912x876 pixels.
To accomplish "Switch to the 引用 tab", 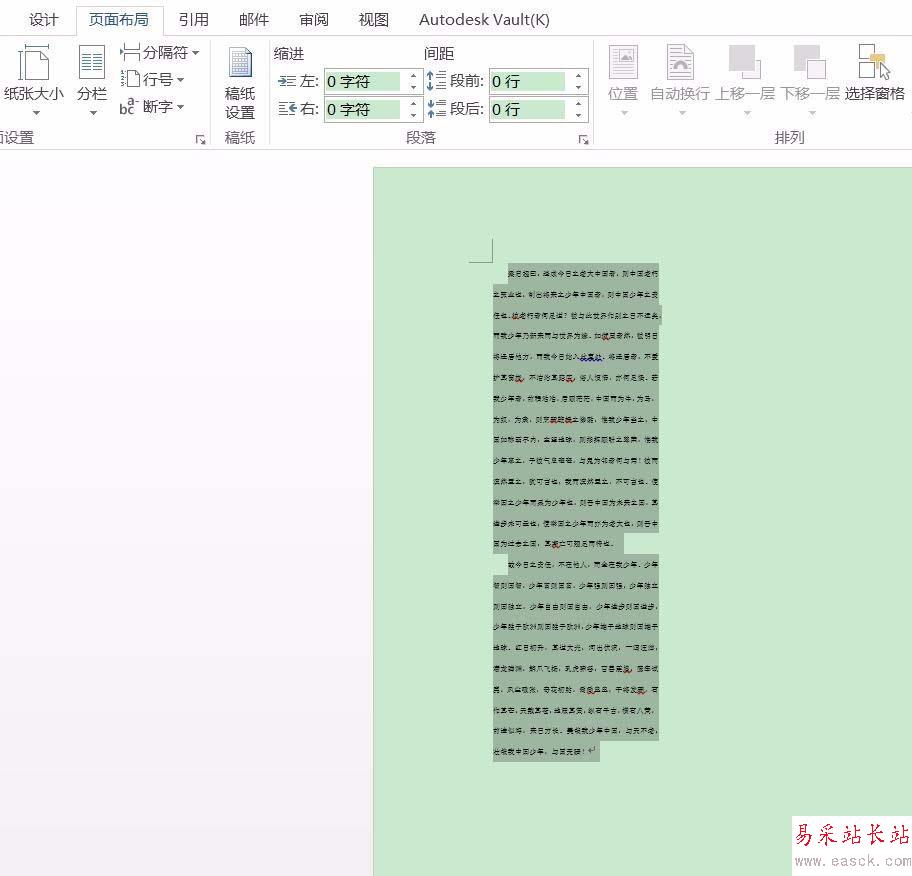I will [x=194, y=20].
